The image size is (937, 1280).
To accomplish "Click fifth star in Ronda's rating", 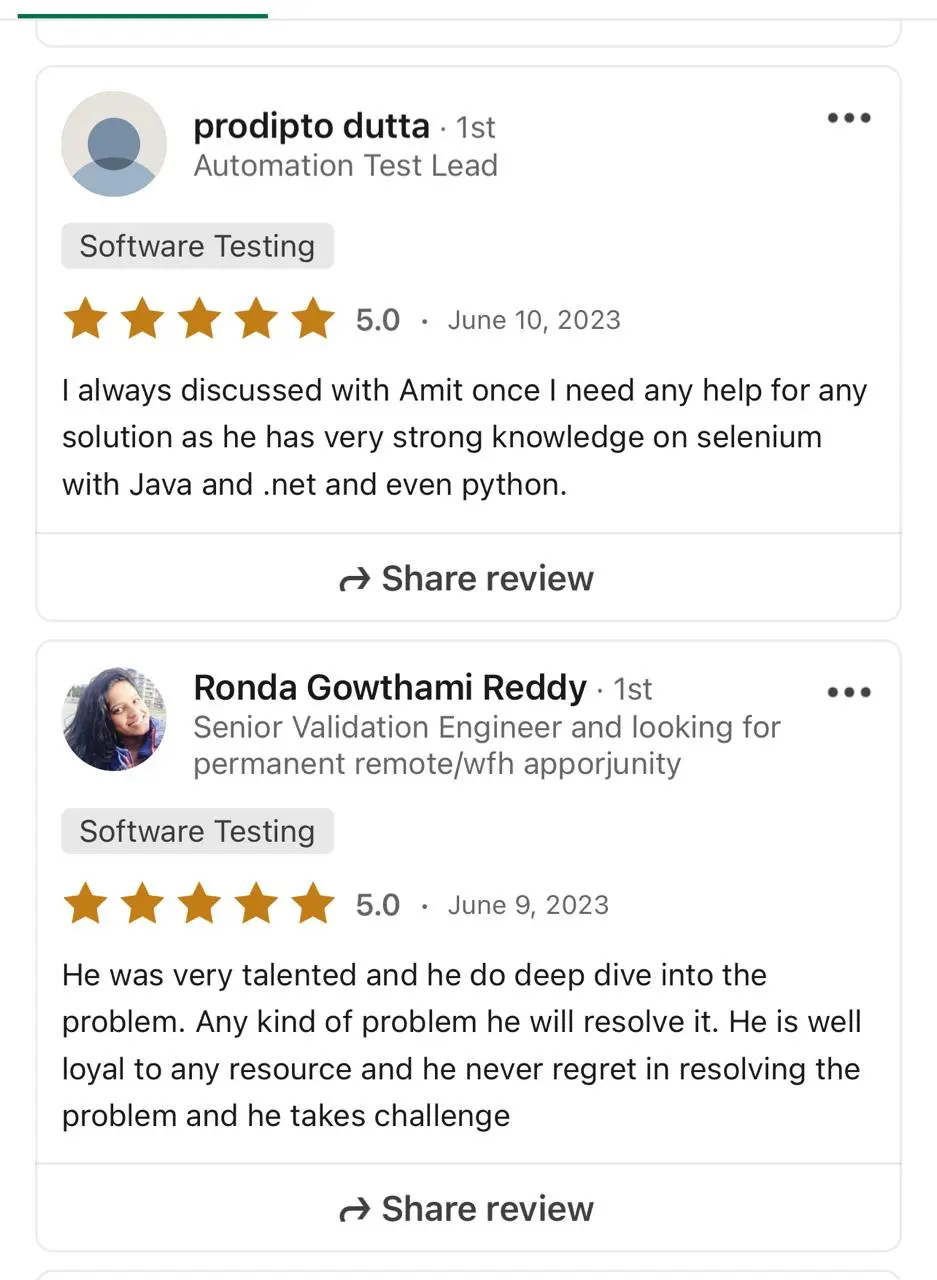I will pyautogui.click(x=313, y=905).
